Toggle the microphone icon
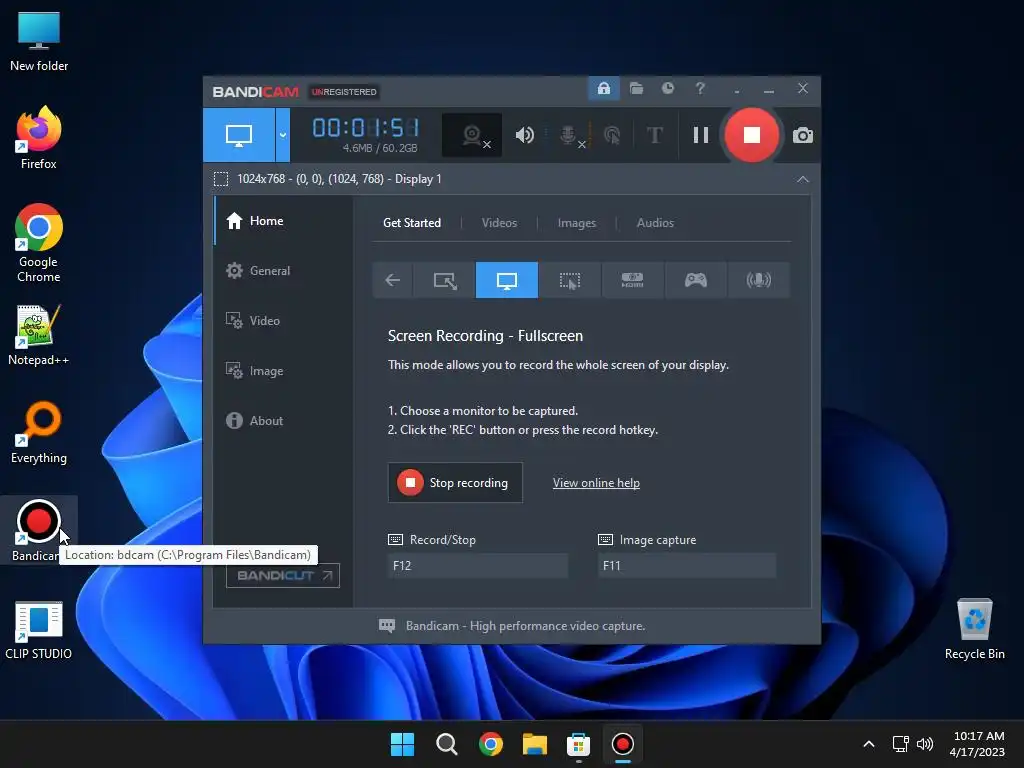 [569, 135]
